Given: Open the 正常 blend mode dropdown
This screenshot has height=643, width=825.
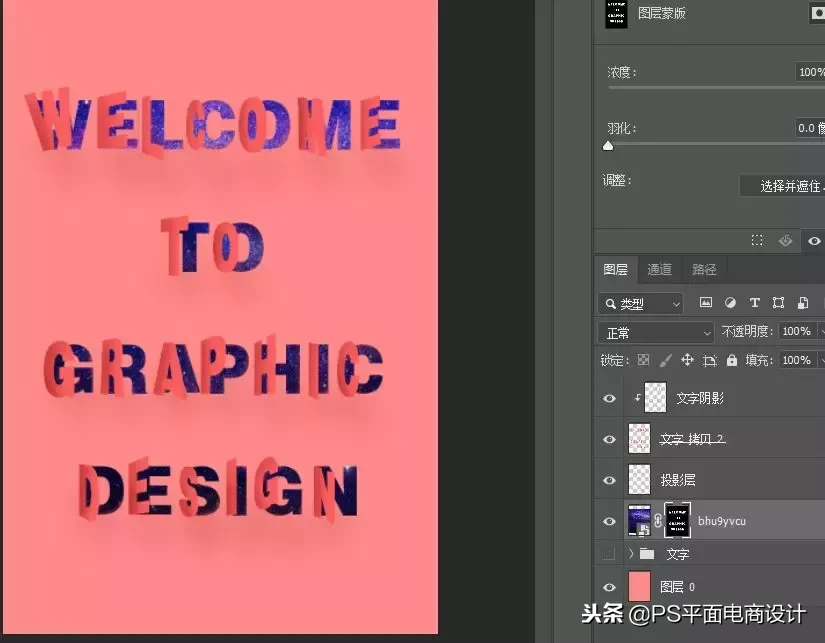Looking at the screenshot, I should 656,333.
